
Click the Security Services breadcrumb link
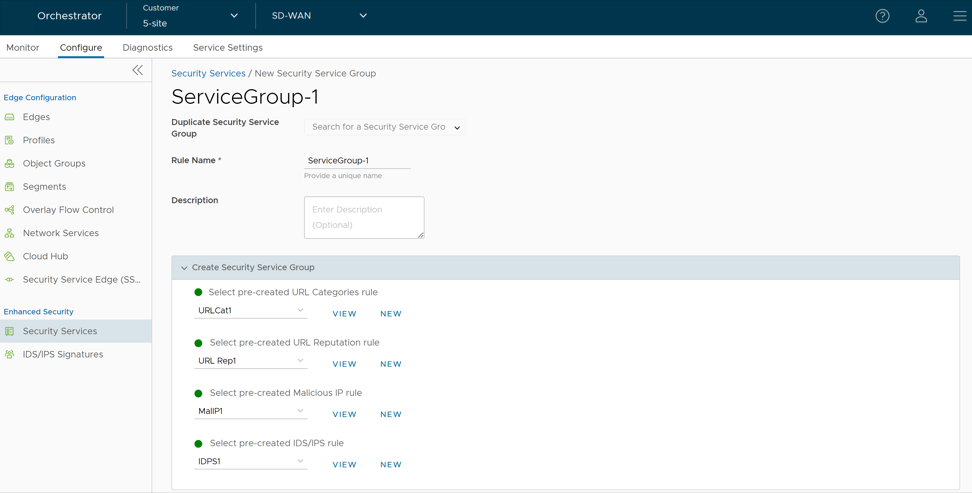click(x=208, y=73)
